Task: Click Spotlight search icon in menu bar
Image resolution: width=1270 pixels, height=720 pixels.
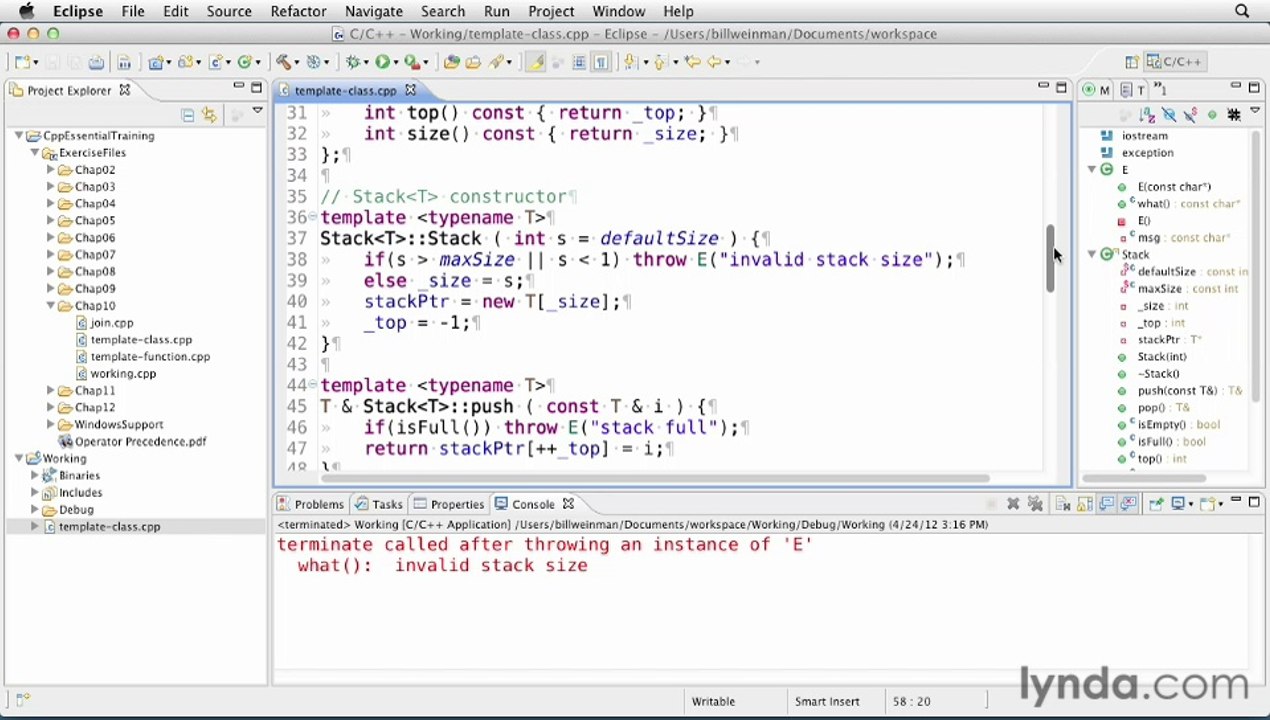Action: click(x=1242, y=11)
